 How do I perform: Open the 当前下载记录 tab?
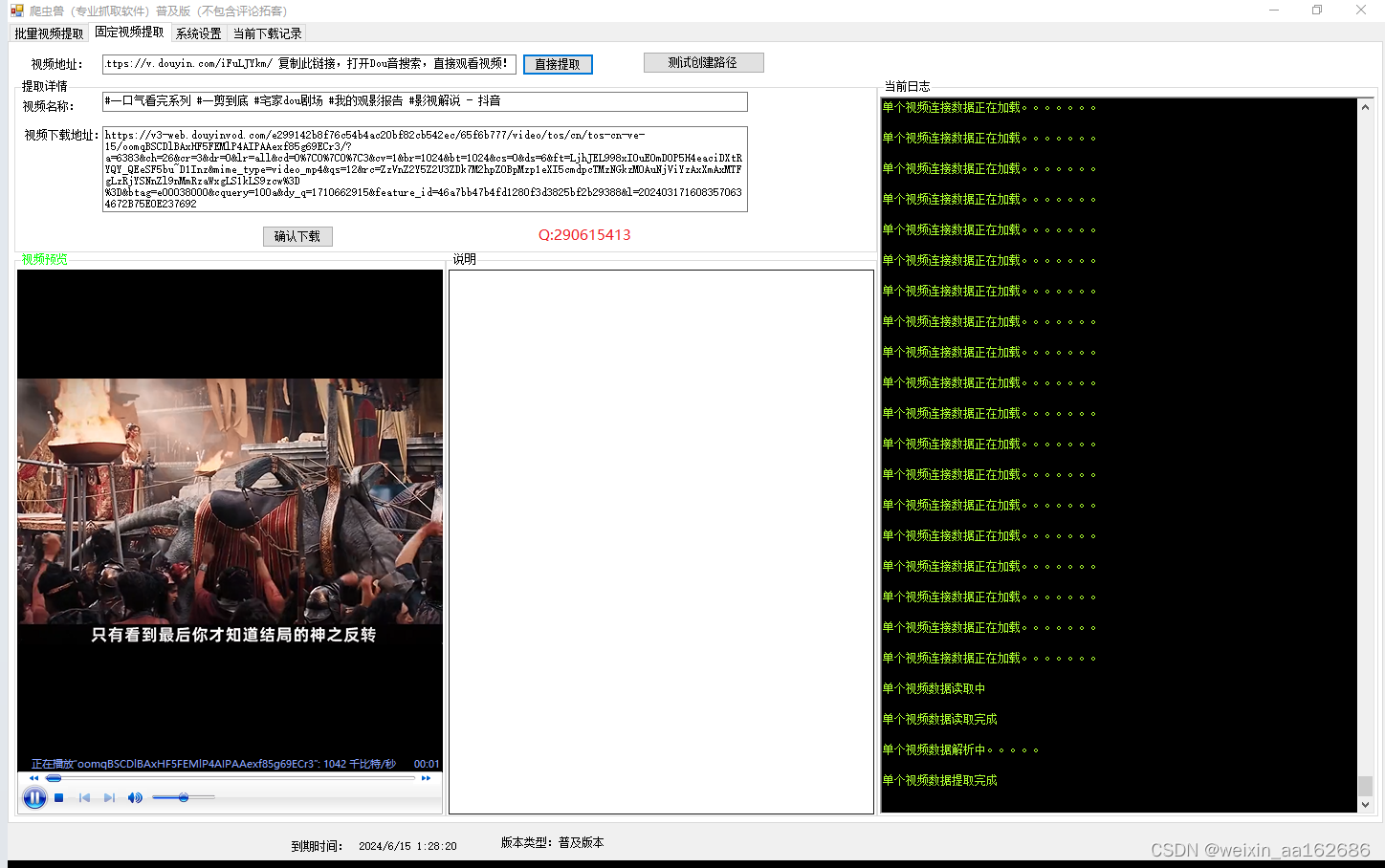267,33
